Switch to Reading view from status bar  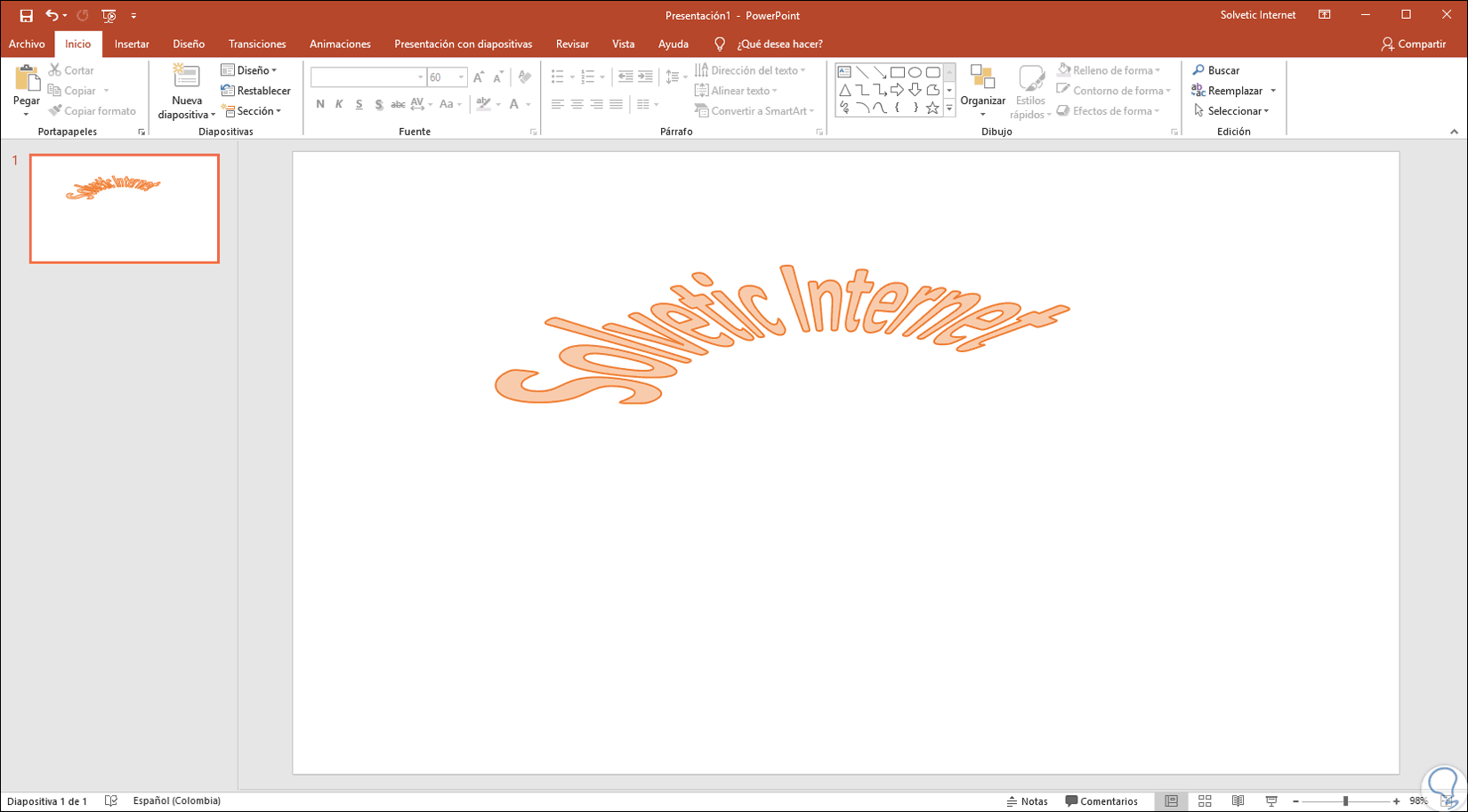click(x=1238, y=801)
